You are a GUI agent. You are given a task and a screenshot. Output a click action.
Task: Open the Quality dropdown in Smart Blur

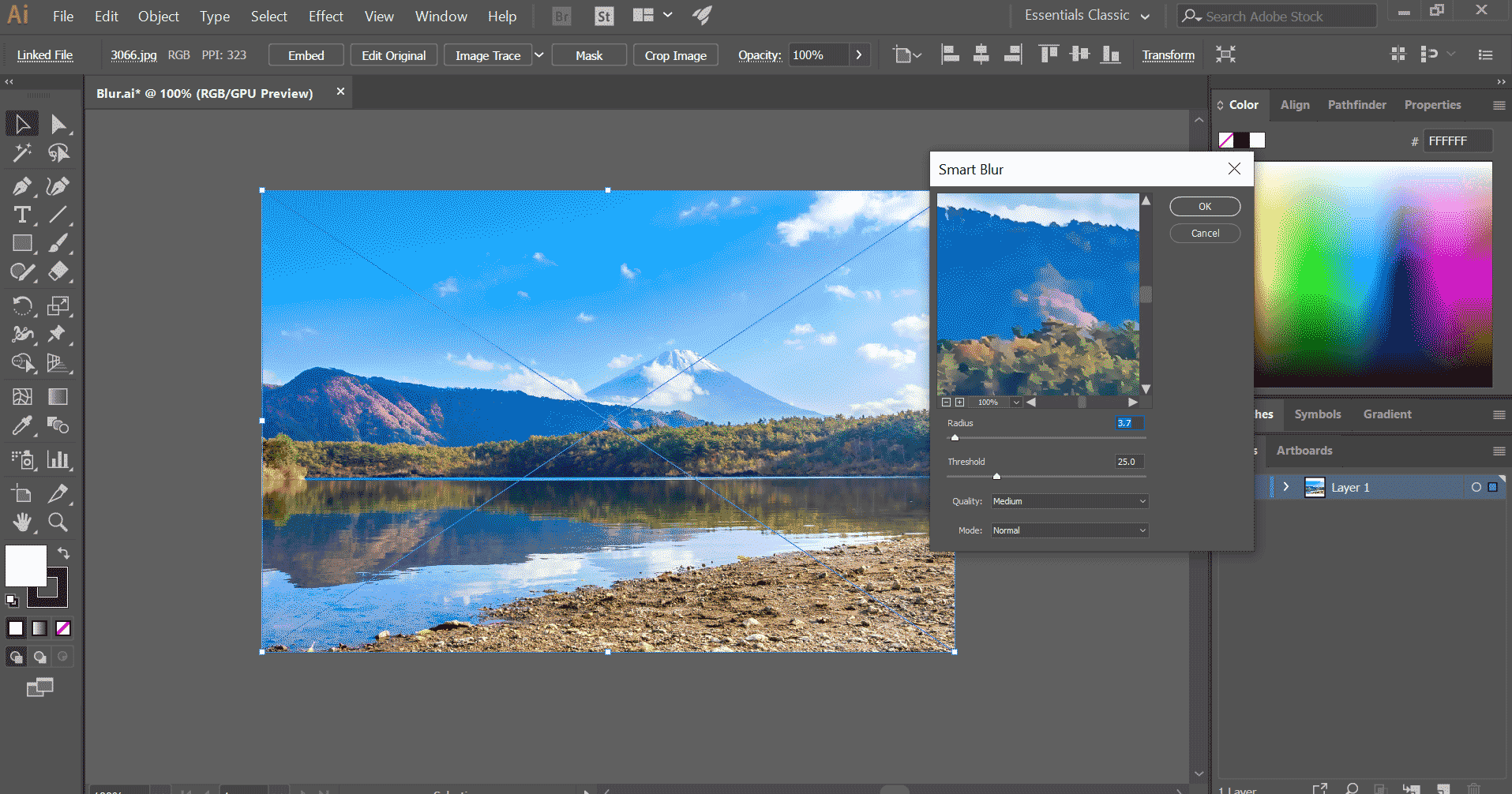1069,501
